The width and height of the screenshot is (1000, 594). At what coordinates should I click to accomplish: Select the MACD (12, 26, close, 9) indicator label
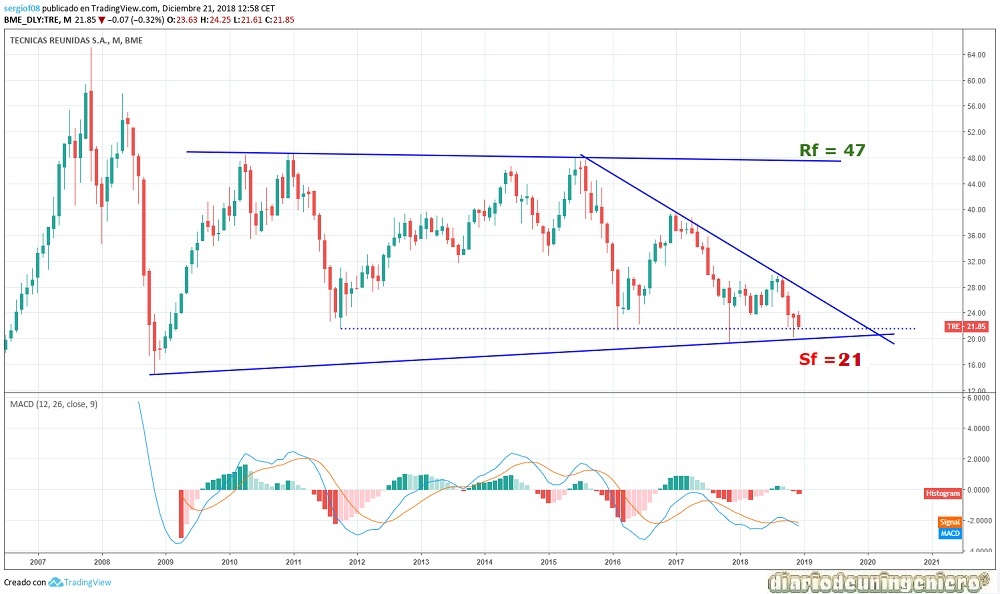[x=54, y=404]
